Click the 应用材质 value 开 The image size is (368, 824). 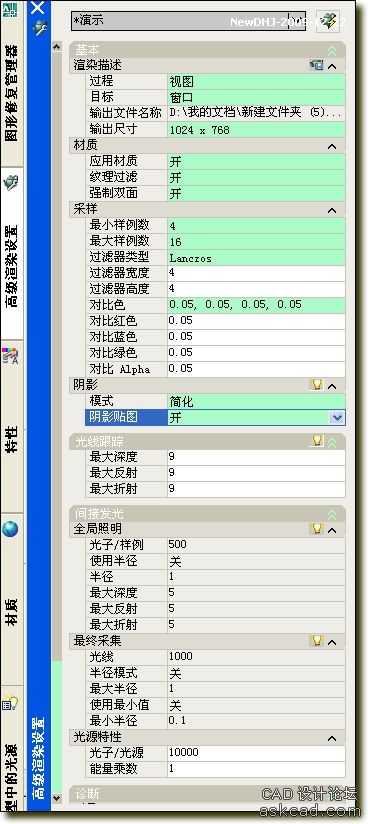[x=256, y=161]
